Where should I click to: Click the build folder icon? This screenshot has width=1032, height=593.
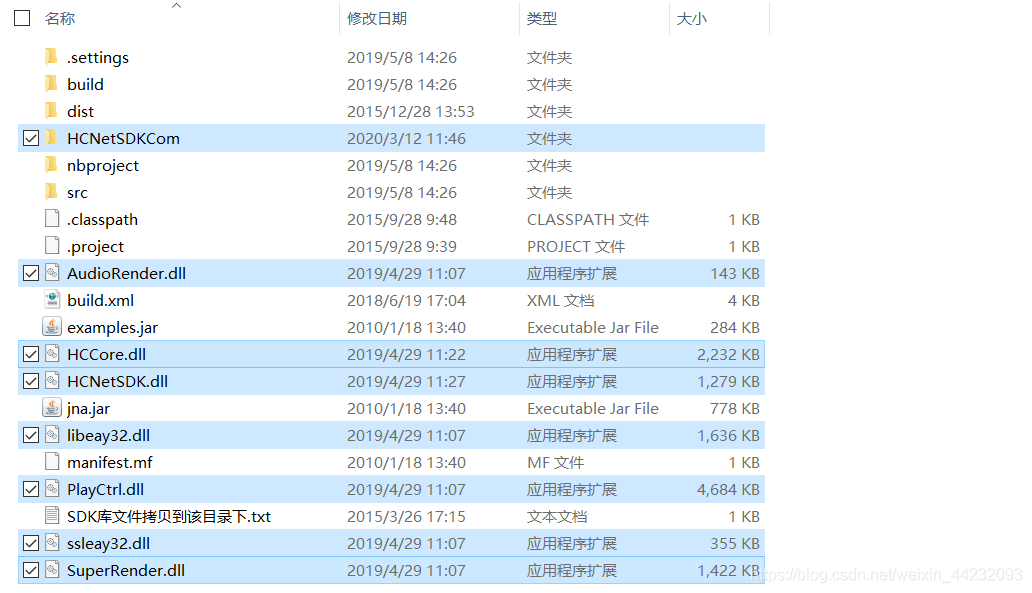51,84
